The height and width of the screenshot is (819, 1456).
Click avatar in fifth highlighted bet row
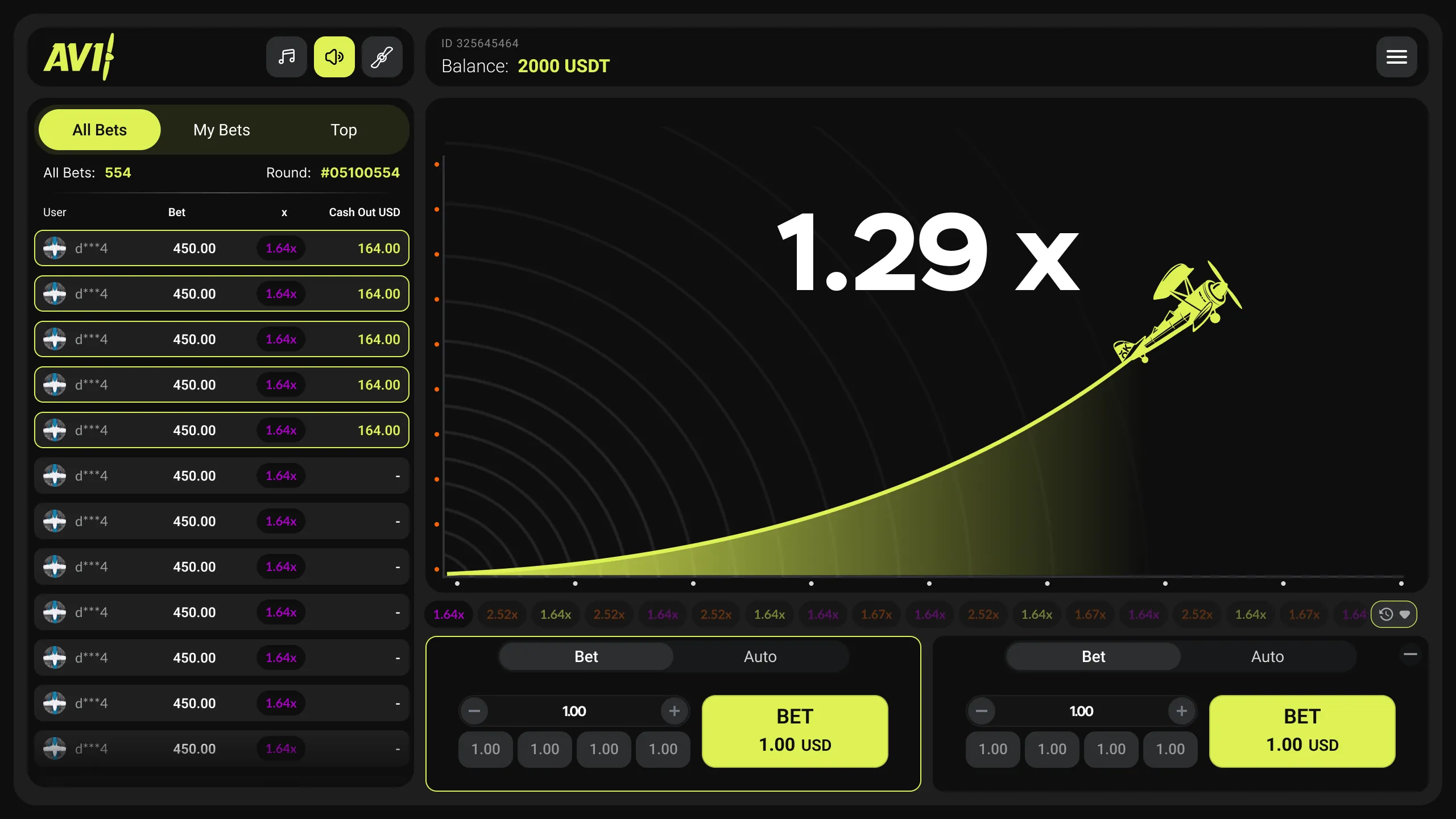[x=55, y=430]
